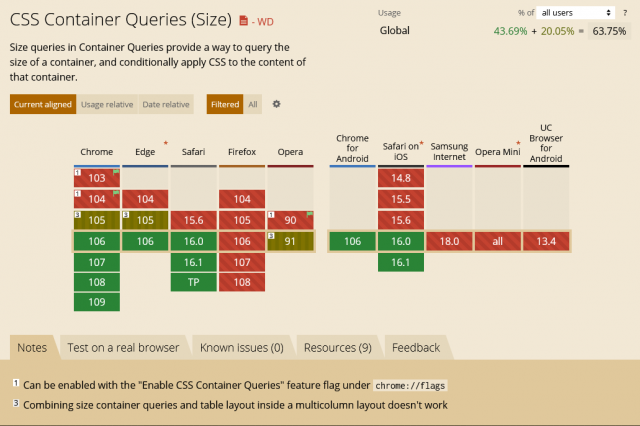The height and width of the screenshot is (426, 640).
Task: Click the 20.05% partial support figure
Action: [558, 31]
